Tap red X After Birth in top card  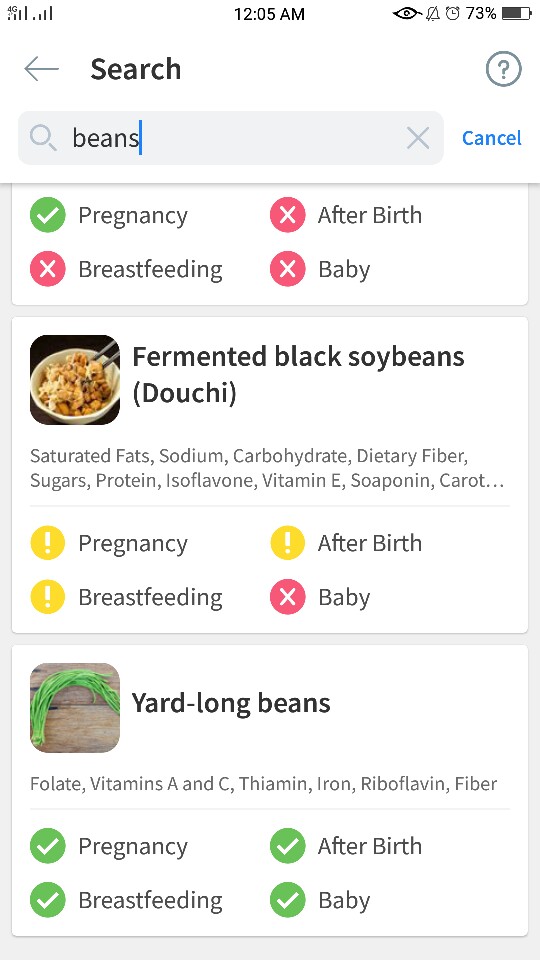pos(288,215)
